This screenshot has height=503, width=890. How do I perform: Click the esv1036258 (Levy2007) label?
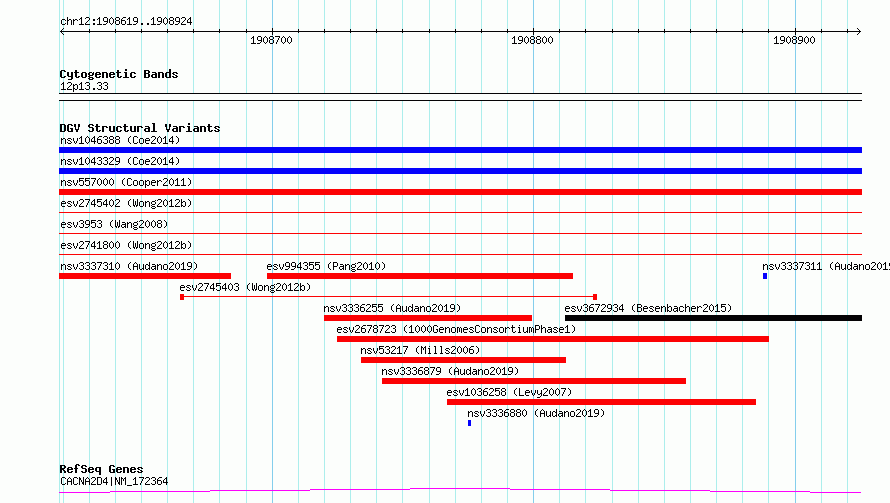click(509, 392)
